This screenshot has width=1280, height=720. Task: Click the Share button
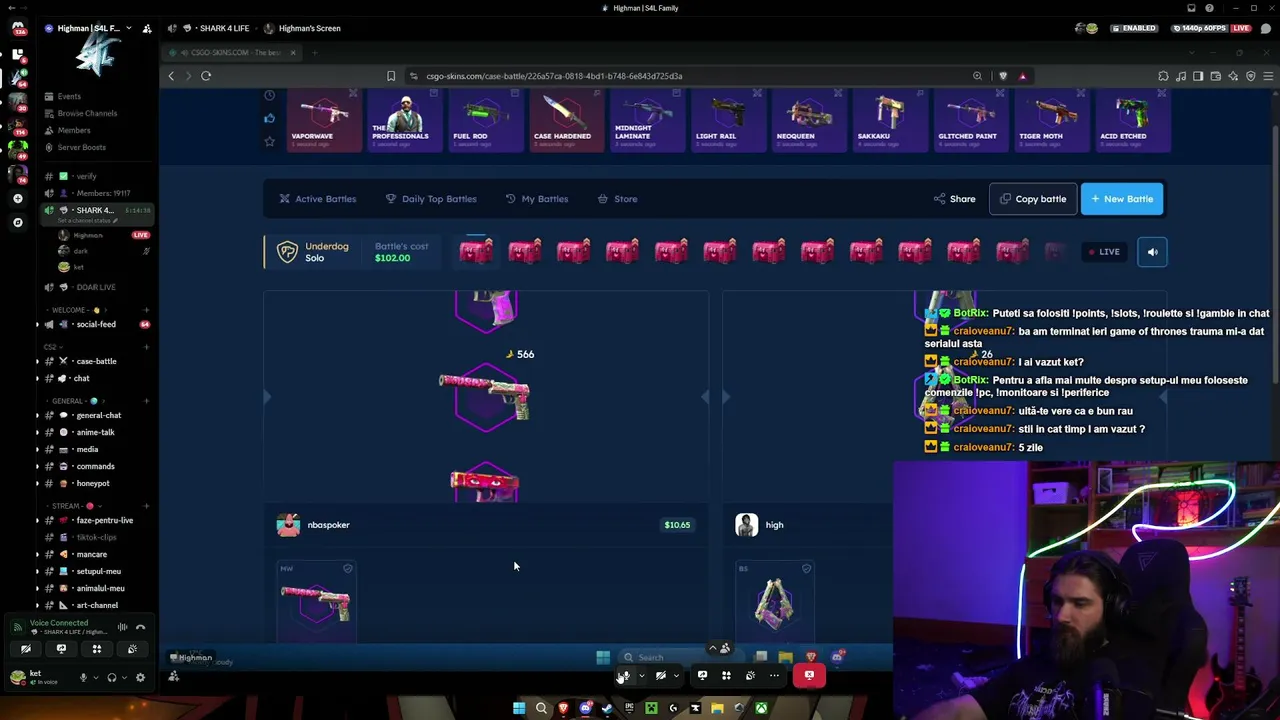[x=954, y=199]
